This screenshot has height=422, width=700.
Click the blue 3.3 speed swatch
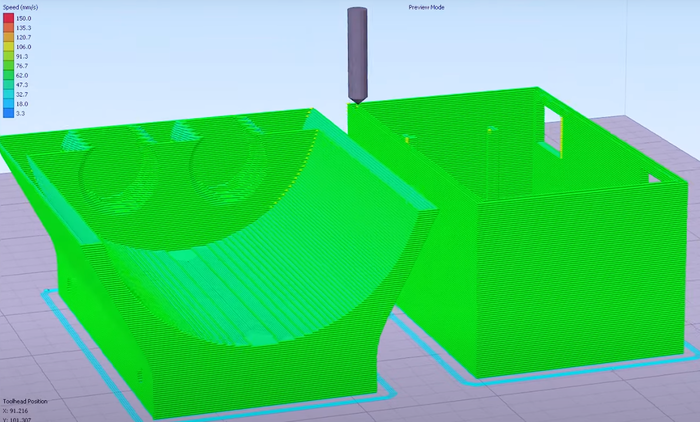pyautogui.click(x=7, y=113)
